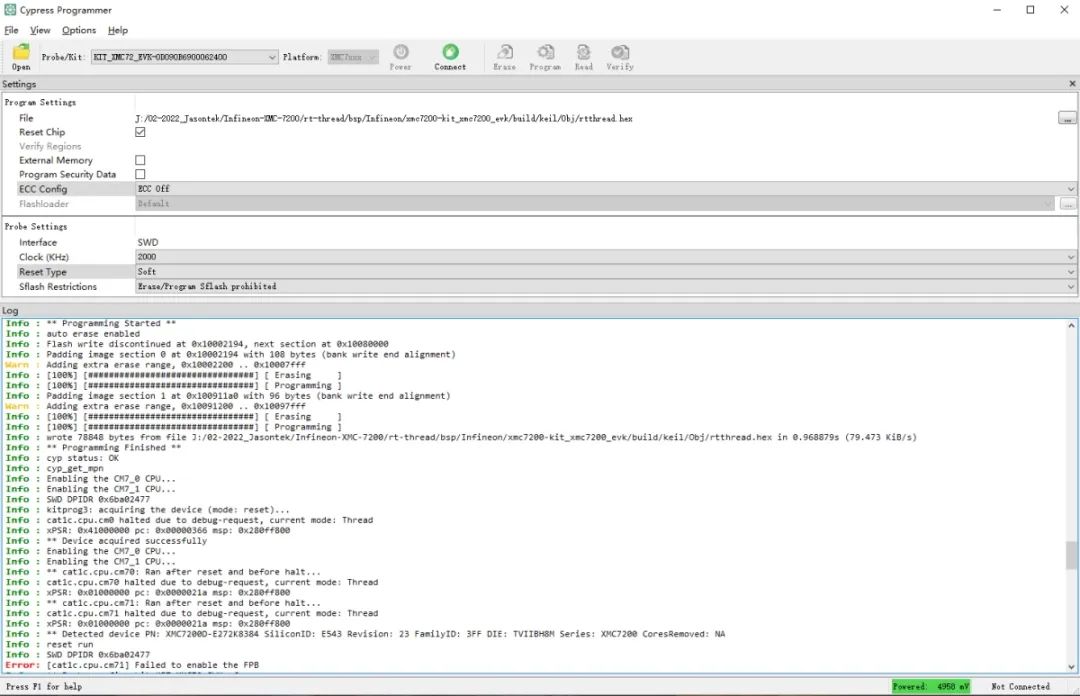Toggle the Reset Chip checkbox
The width and height of the screenshot is (1080, 696).
pos(140,132)
